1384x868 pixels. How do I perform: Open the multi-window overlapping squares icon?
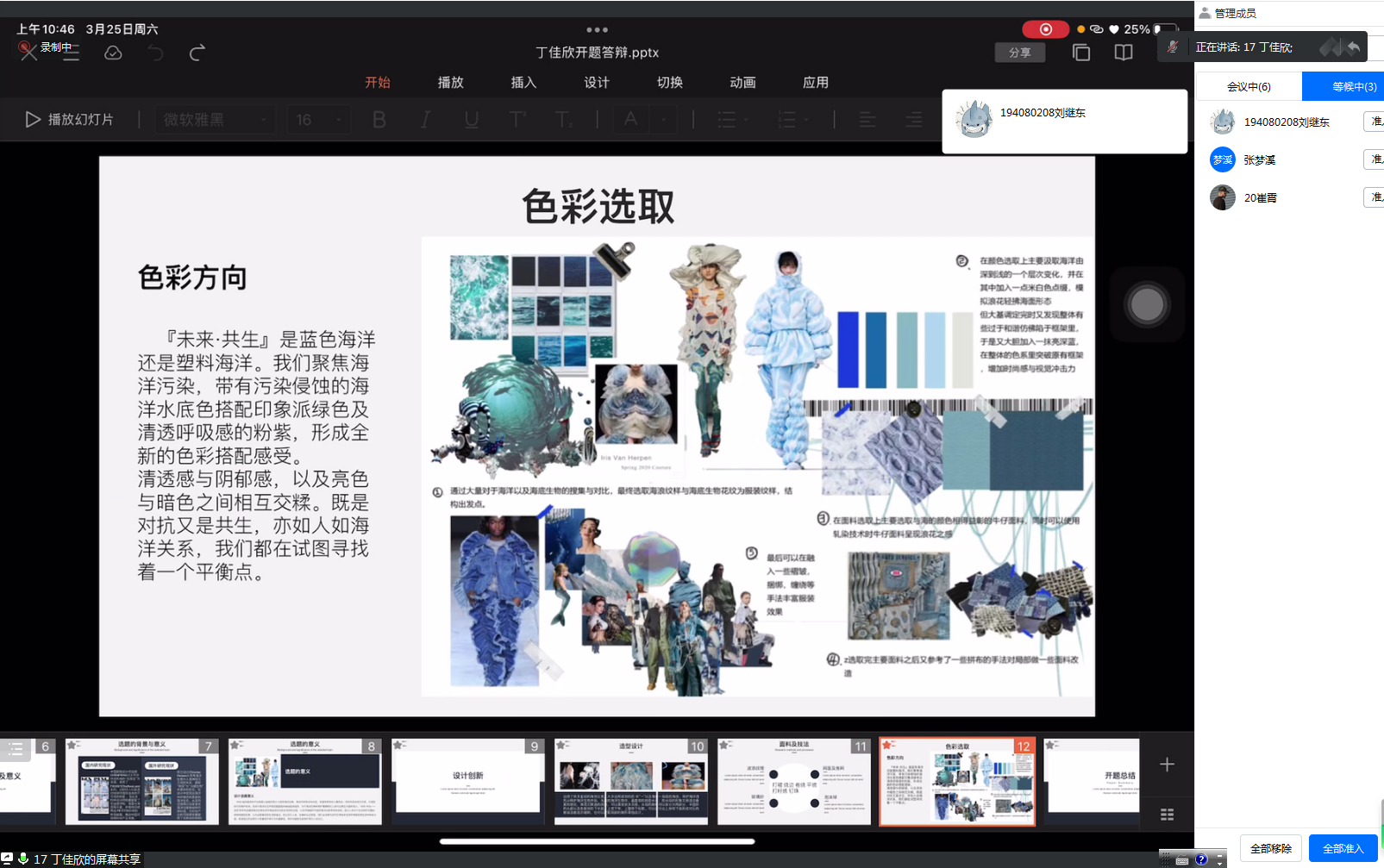point(1081,53)
